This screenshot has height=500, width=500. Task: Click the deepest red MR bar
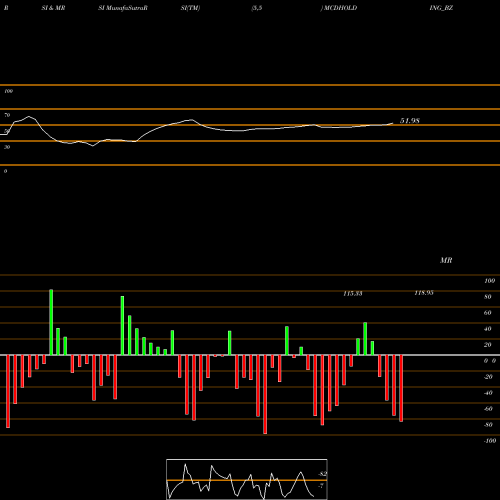pos(265,394)
